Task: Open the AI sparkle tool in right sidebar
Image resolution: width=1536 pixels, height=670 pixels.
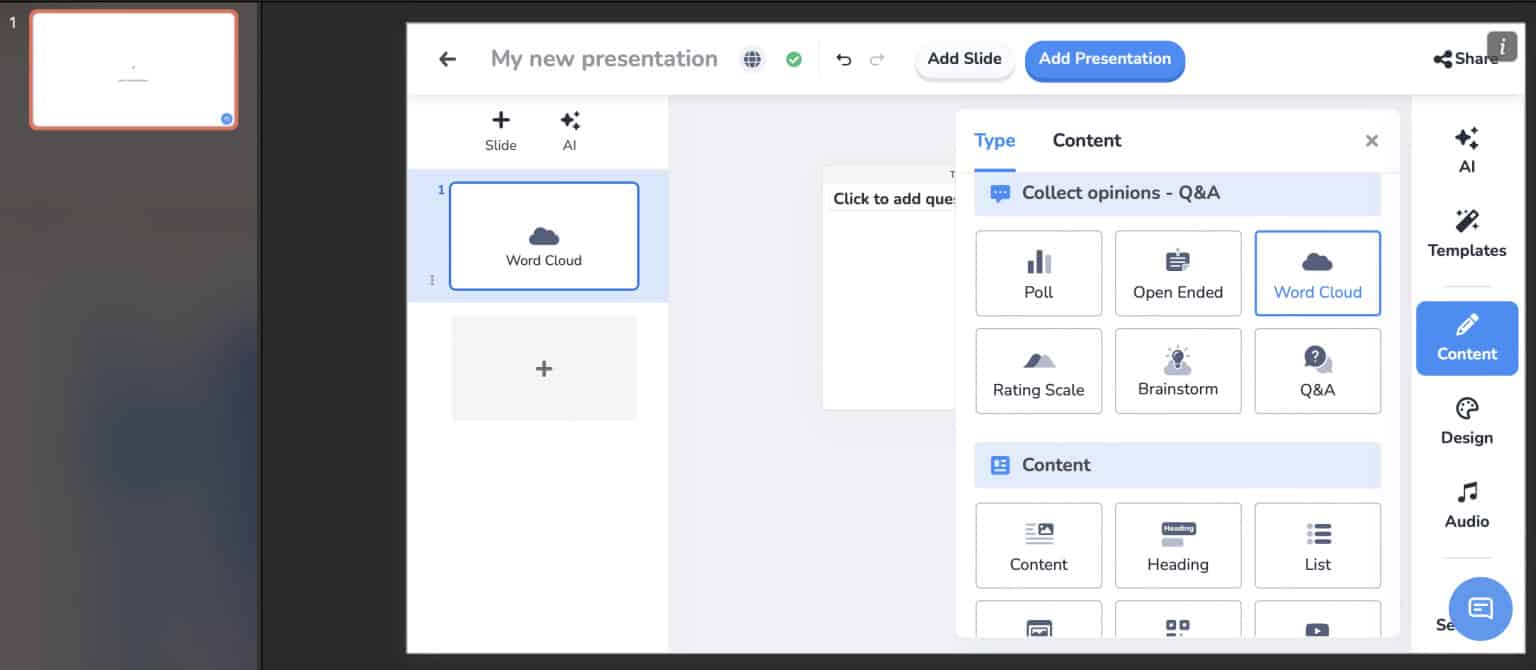Action: [1466, 150]
